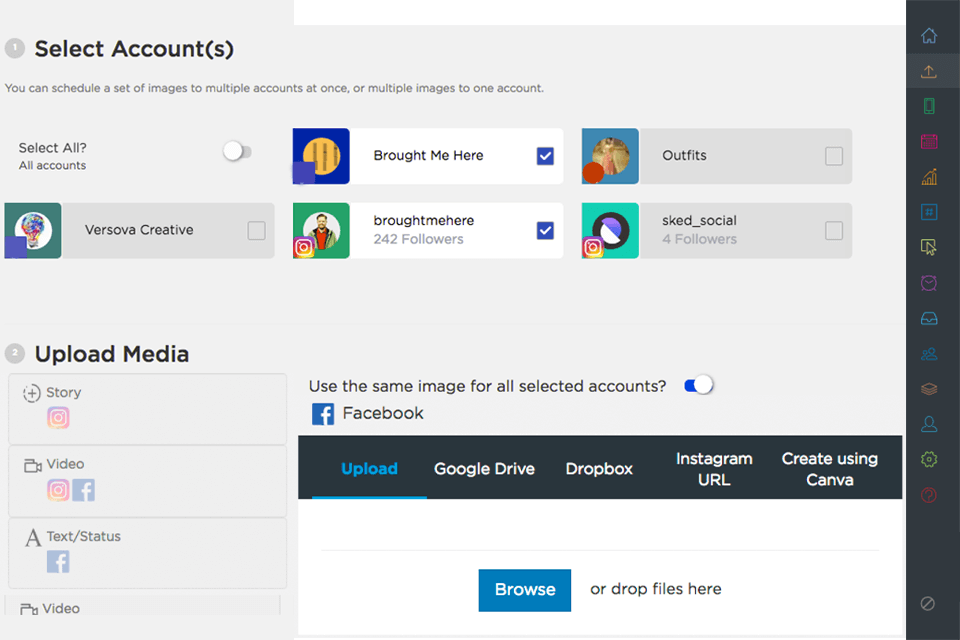This screenshot has width=960, height=640.
Task: Open the home icon in sidebar
Action: point(929,36)
